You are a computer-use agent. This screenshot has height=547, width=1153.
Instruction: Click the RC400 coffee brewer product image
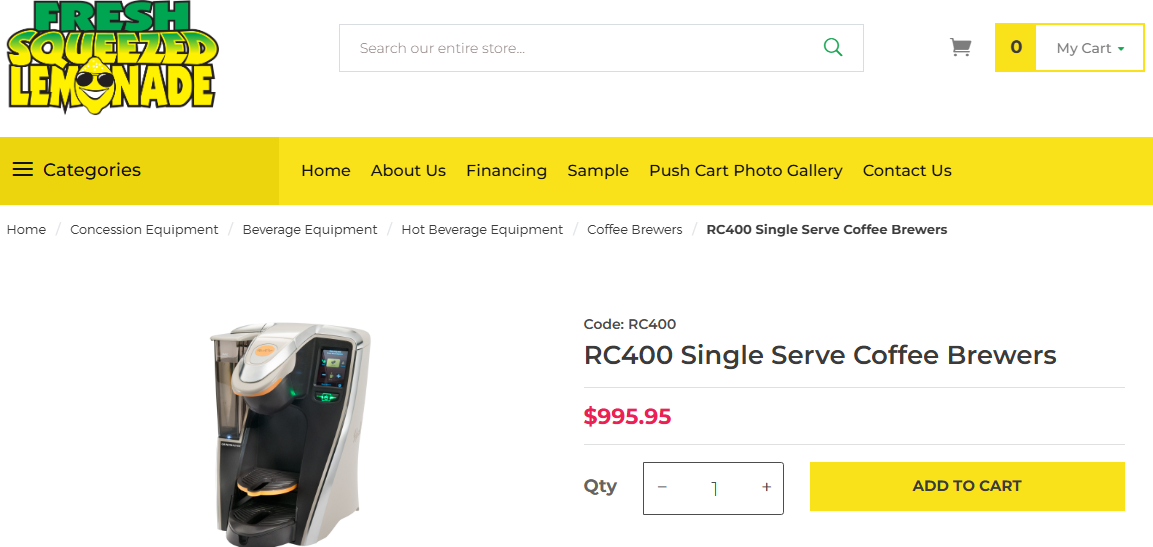pos(290,432)
